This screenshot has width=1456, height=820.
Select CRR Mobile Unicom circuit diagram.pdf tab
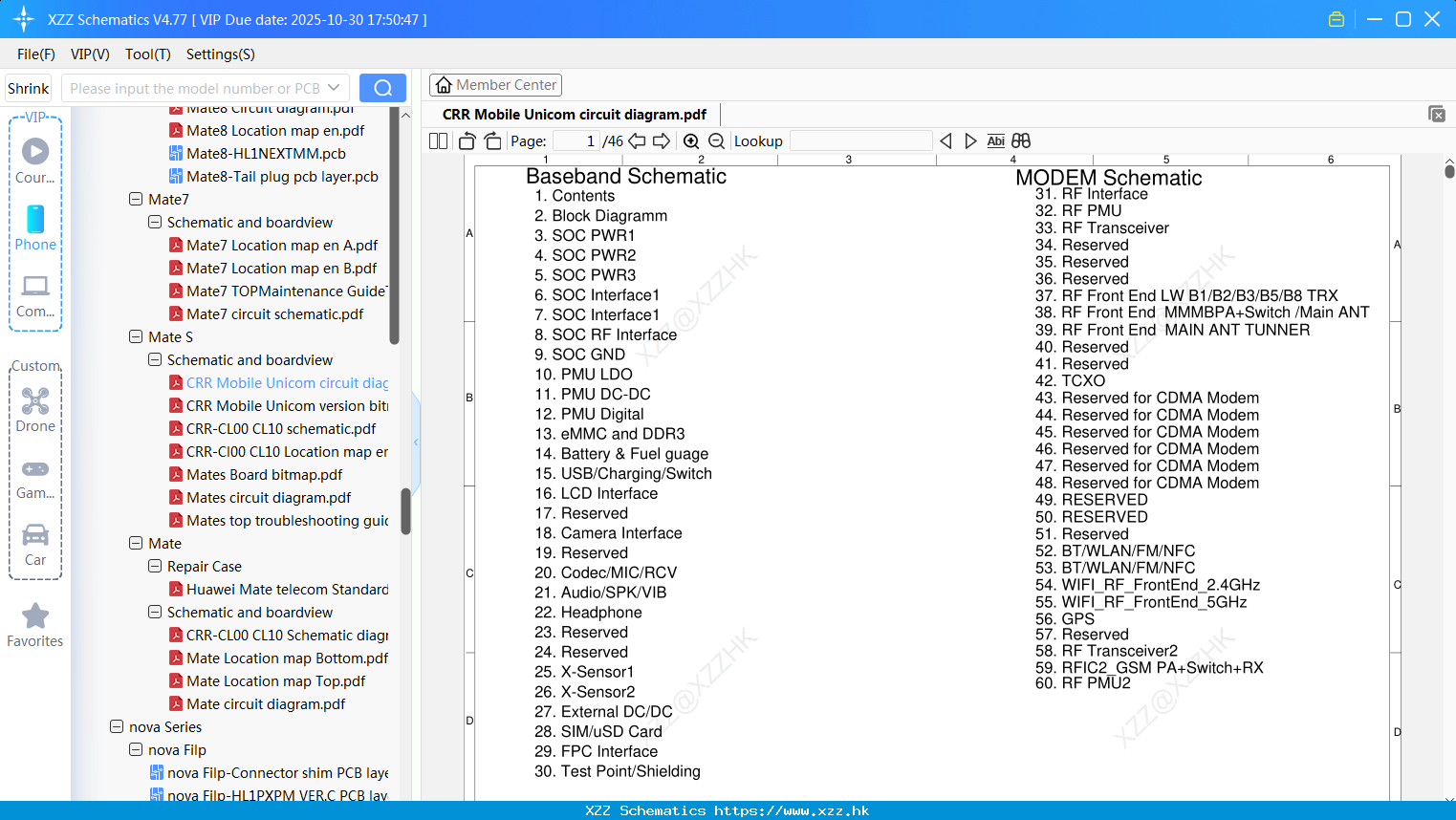[574, 114]
